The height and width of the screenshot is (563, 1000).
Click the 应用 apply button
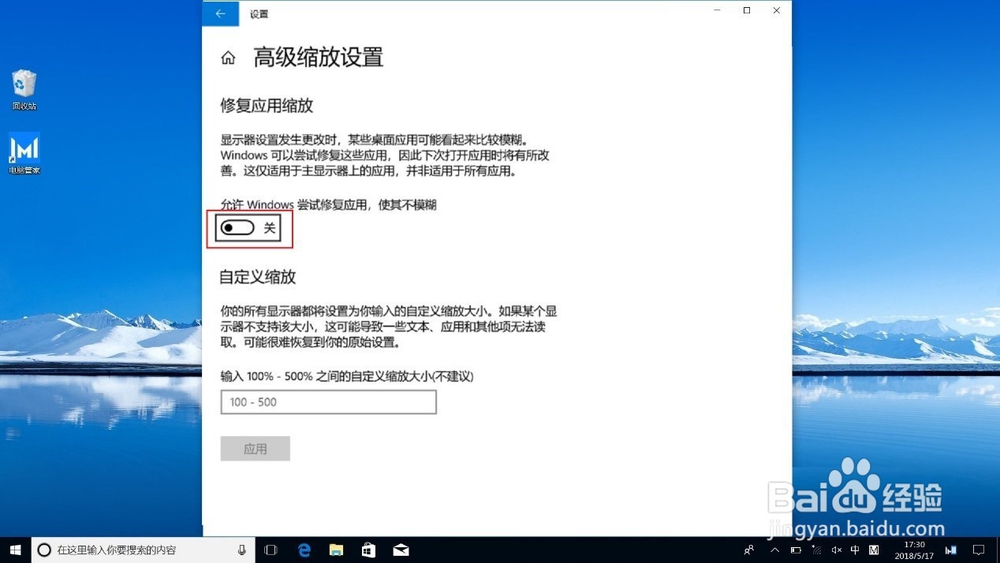coord(255,449)
